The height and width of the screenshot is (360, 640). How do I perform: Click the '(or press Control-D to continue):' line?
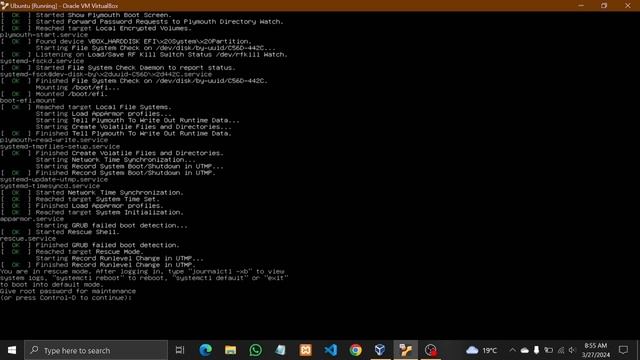click(66, 298)
